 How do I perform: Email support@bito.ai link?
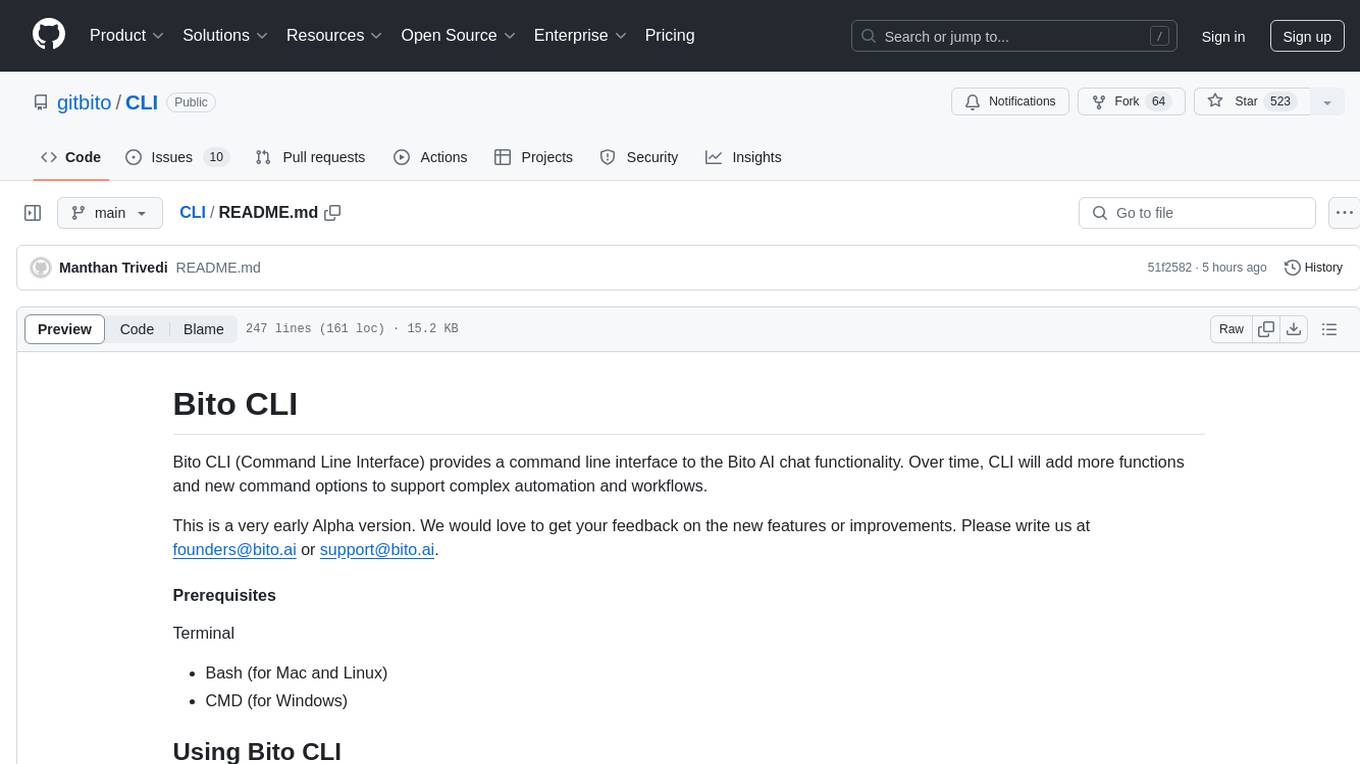[377, 549]
